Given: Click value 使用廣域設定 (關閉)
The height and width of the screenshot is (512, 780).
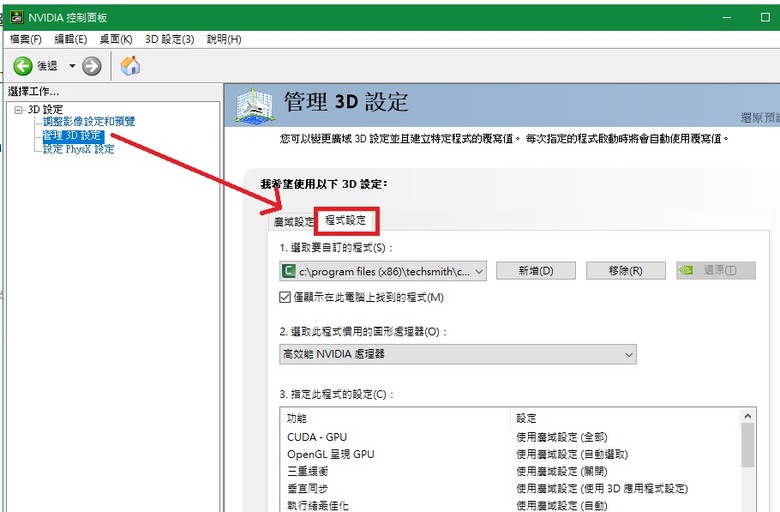Looking at the screenshot, I should pyautogui.click(x=562, y=471).
